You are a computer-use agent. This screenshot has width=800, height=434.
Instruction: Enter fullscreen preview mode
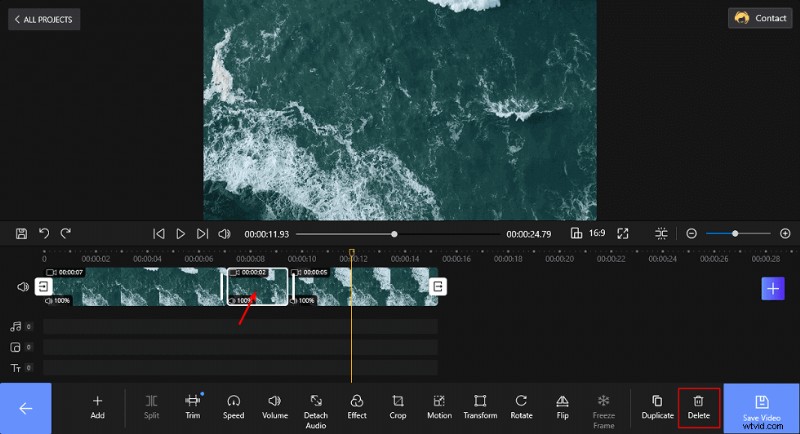[x=623, y=234]
